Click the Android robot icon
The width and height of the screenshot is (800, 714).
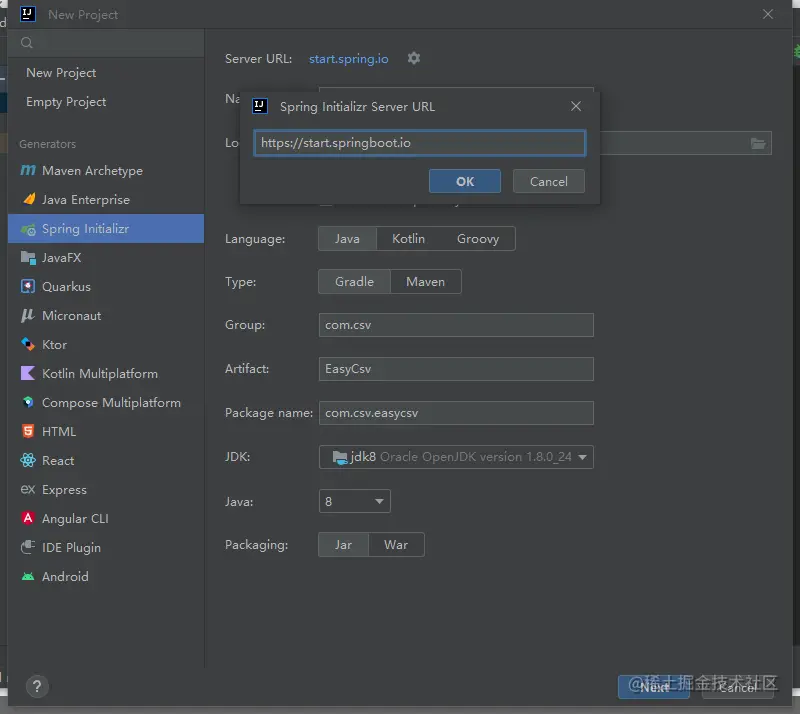(x=28, y=576)
